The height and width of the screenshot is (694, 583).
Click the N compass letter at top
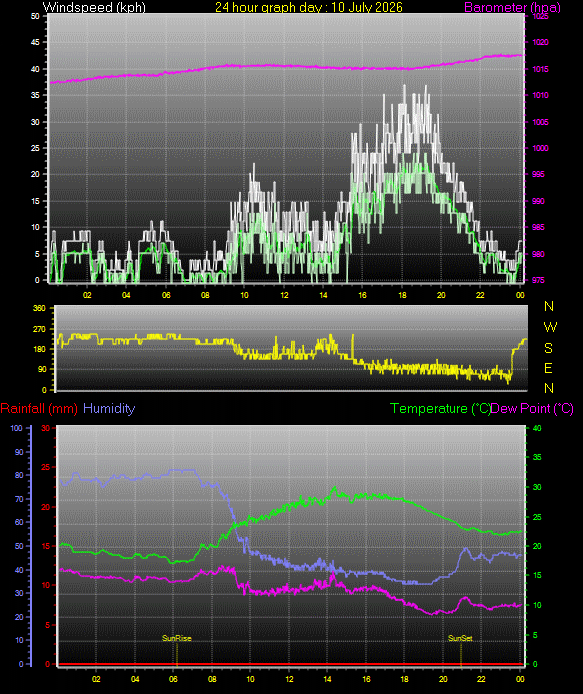[x=549, y=306]
